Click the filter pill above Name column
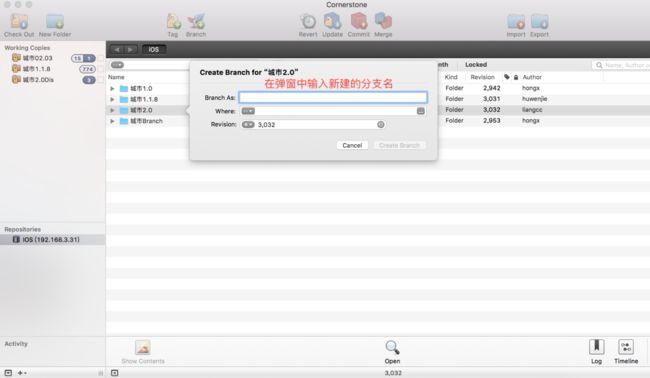 tap(117, 65)
